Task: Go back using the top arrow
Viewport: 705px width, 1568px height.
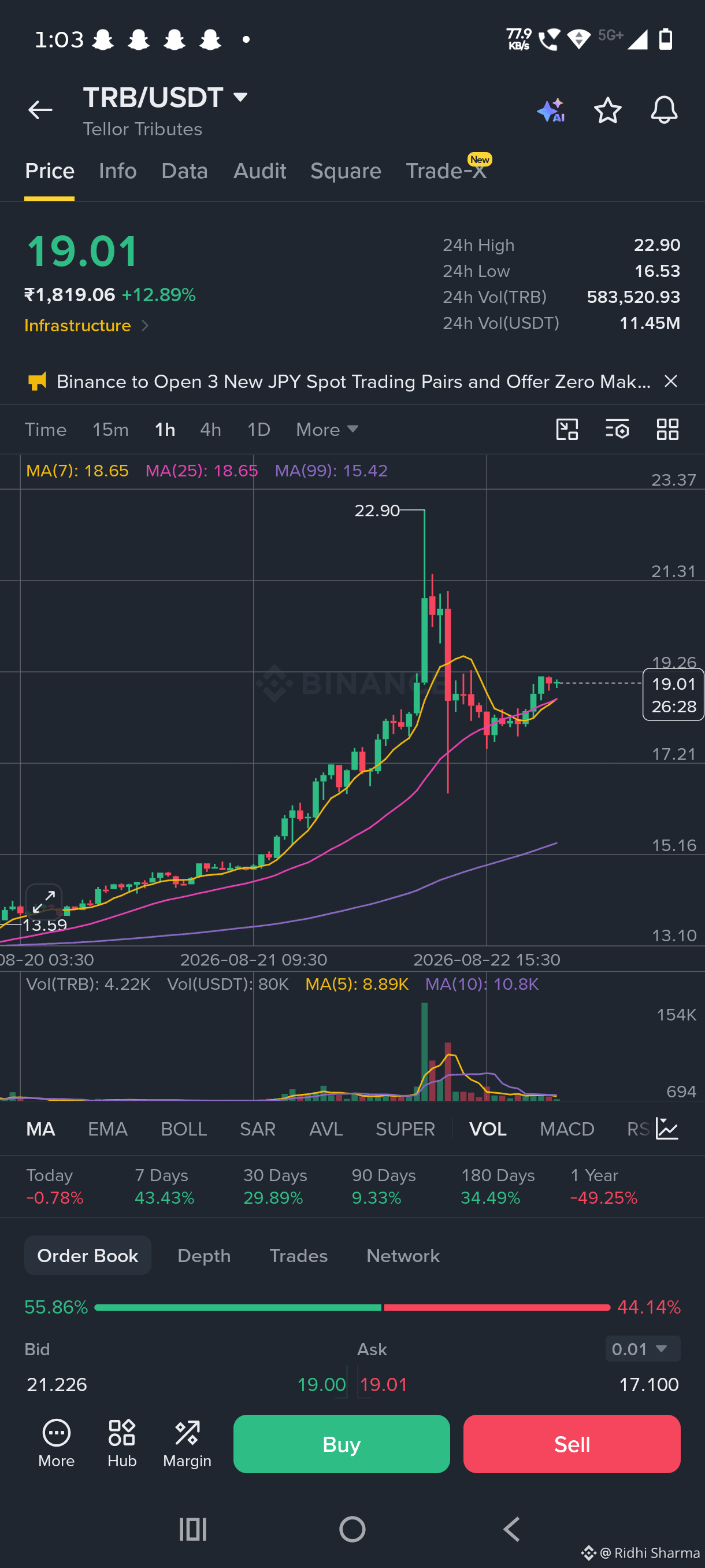Action: [40, 110]
